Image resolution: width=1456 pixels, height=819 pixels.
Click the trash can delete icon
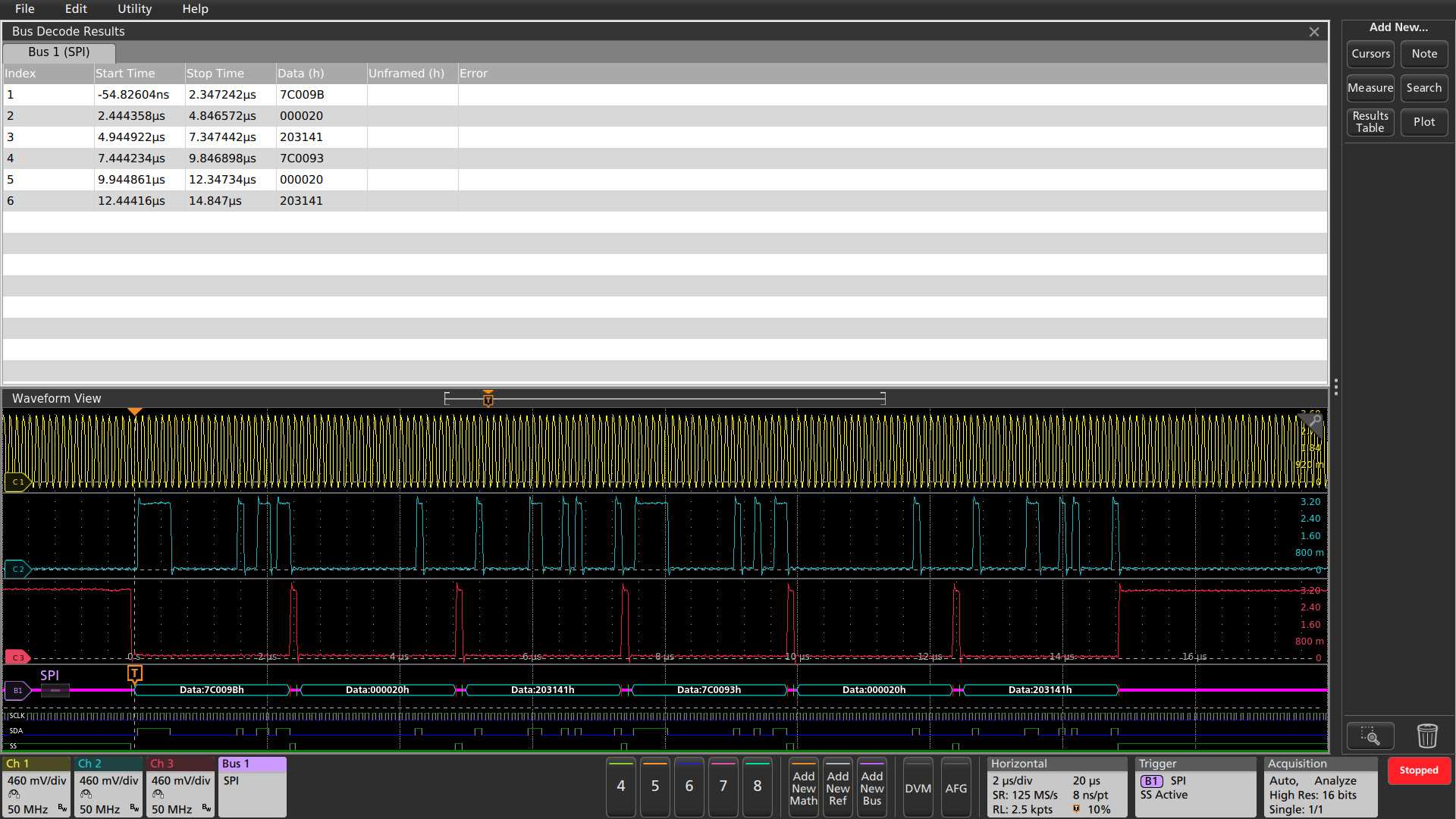[x=1426, y=736]
